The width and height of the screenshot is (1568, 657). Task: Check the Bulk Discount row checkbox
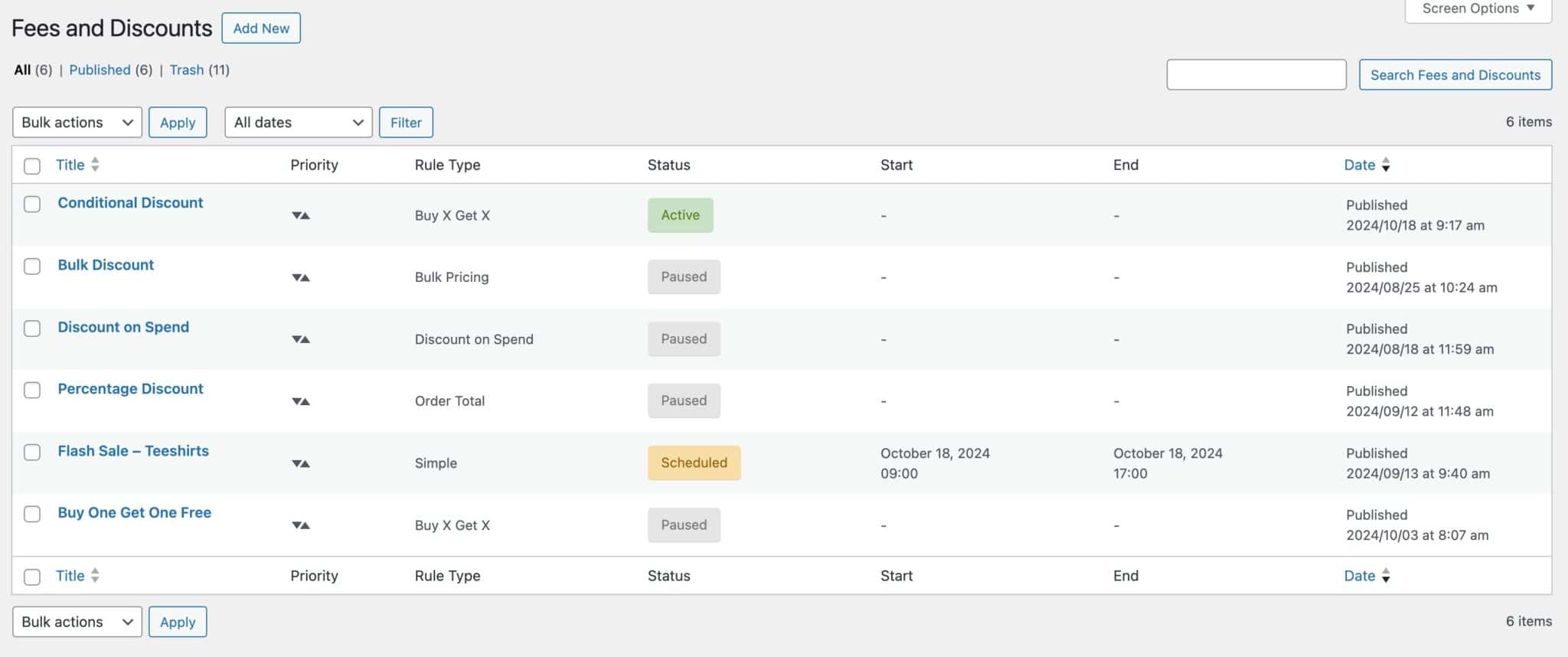(x=32, y=266)
